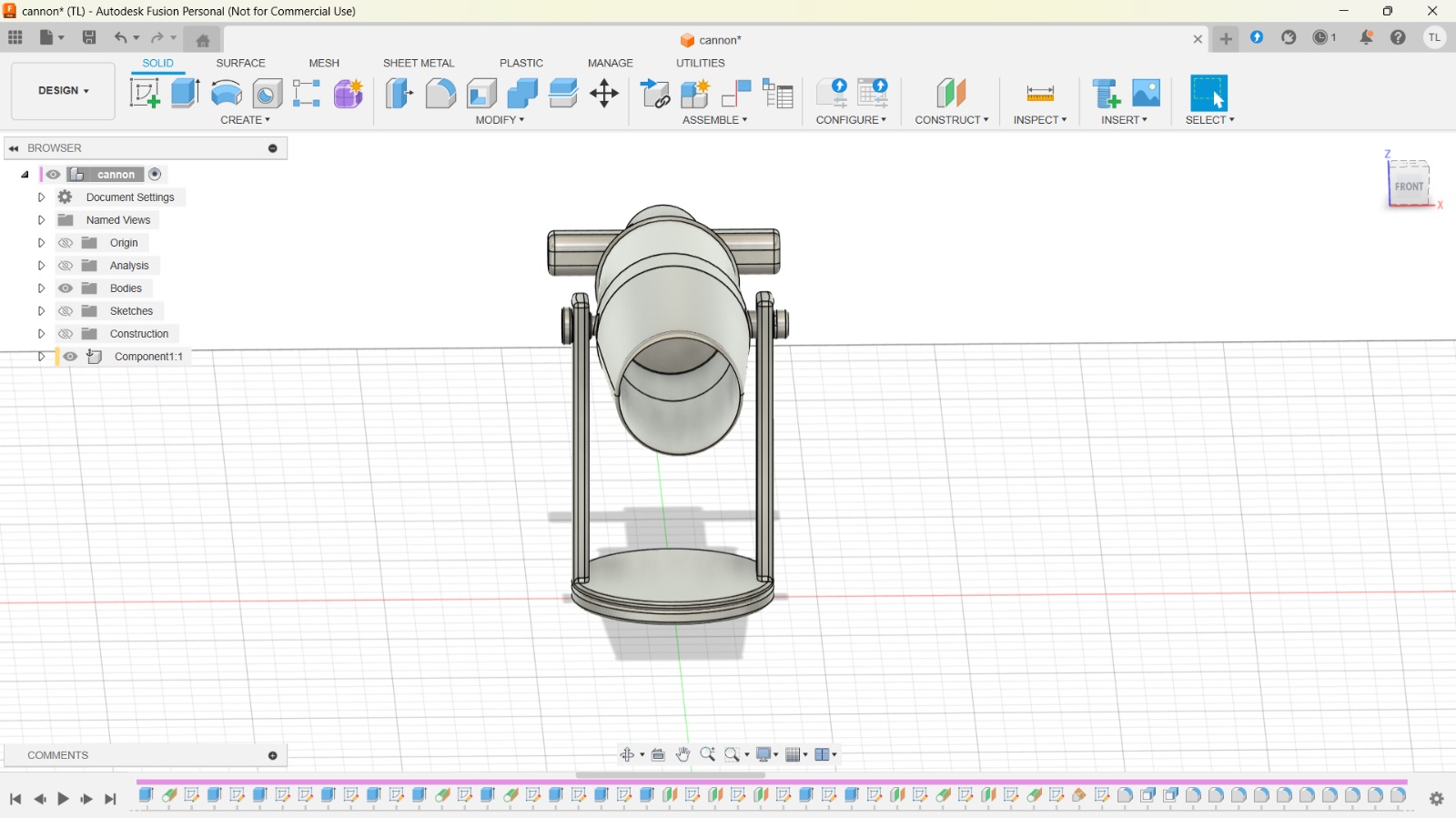Select the Move/Copy tool
The image size is (1456, 818).
tap(604, 93)
